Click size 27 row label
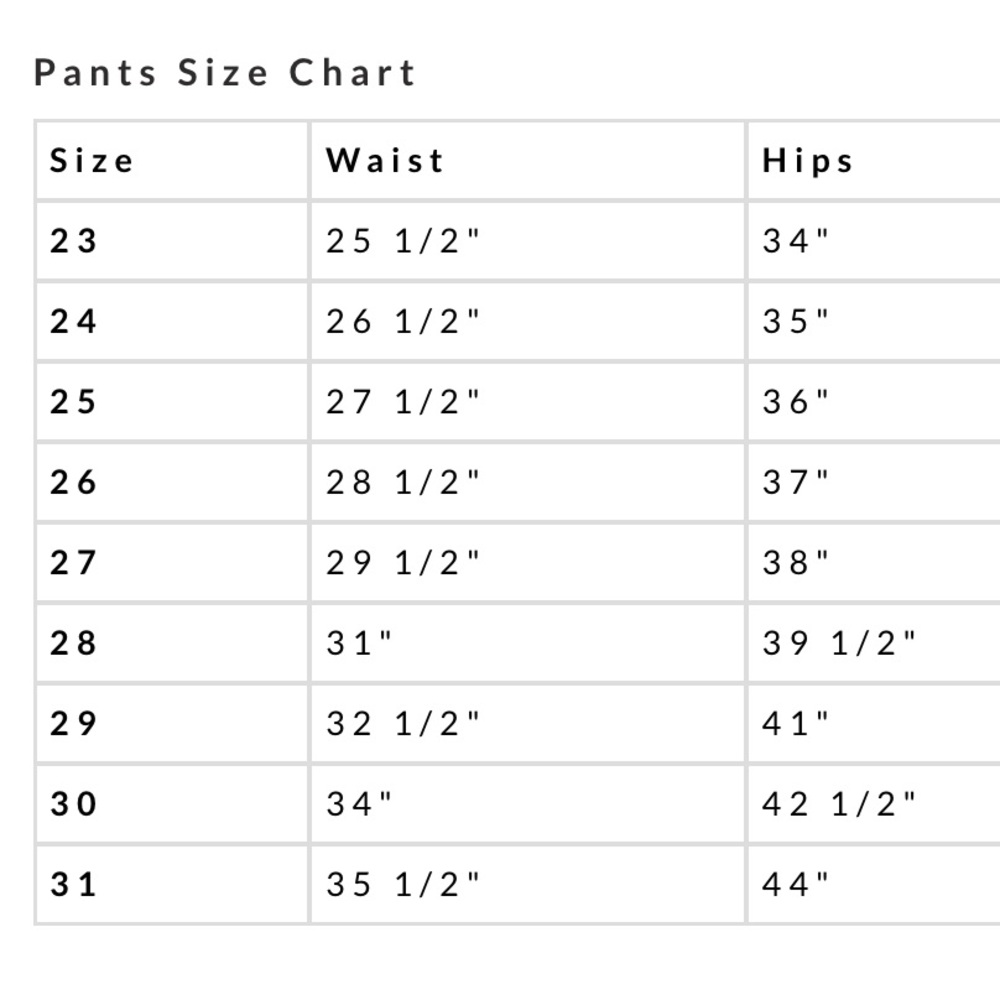This screenshot has height=1000, width=1000. pos(73,562)
